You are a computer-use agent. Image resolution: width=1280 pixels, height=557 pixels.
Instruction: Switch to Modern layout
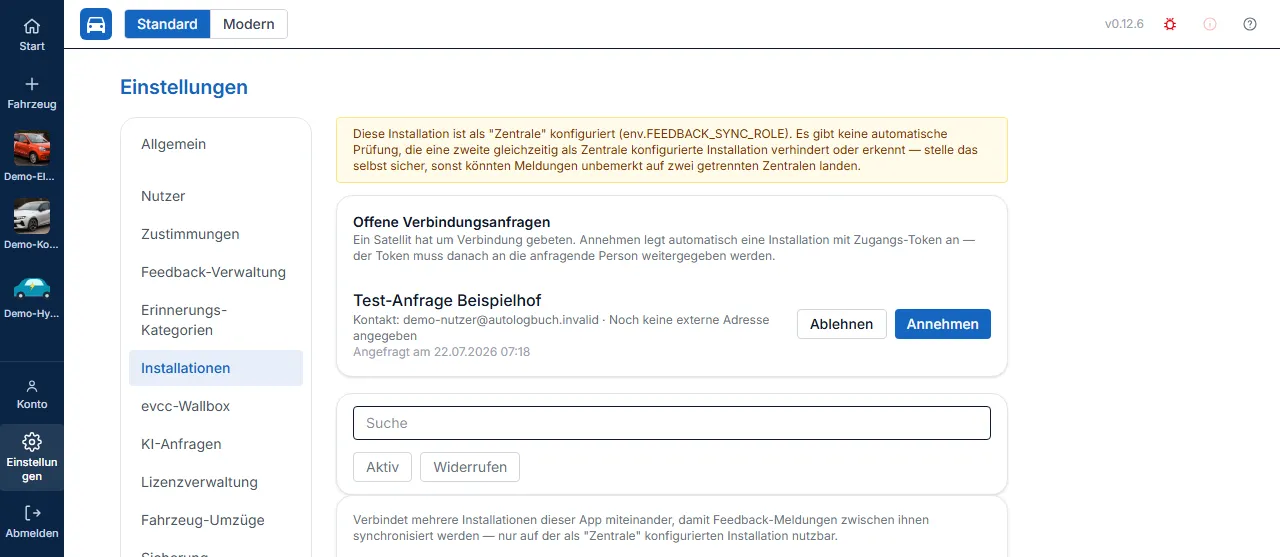click(249, 24)
